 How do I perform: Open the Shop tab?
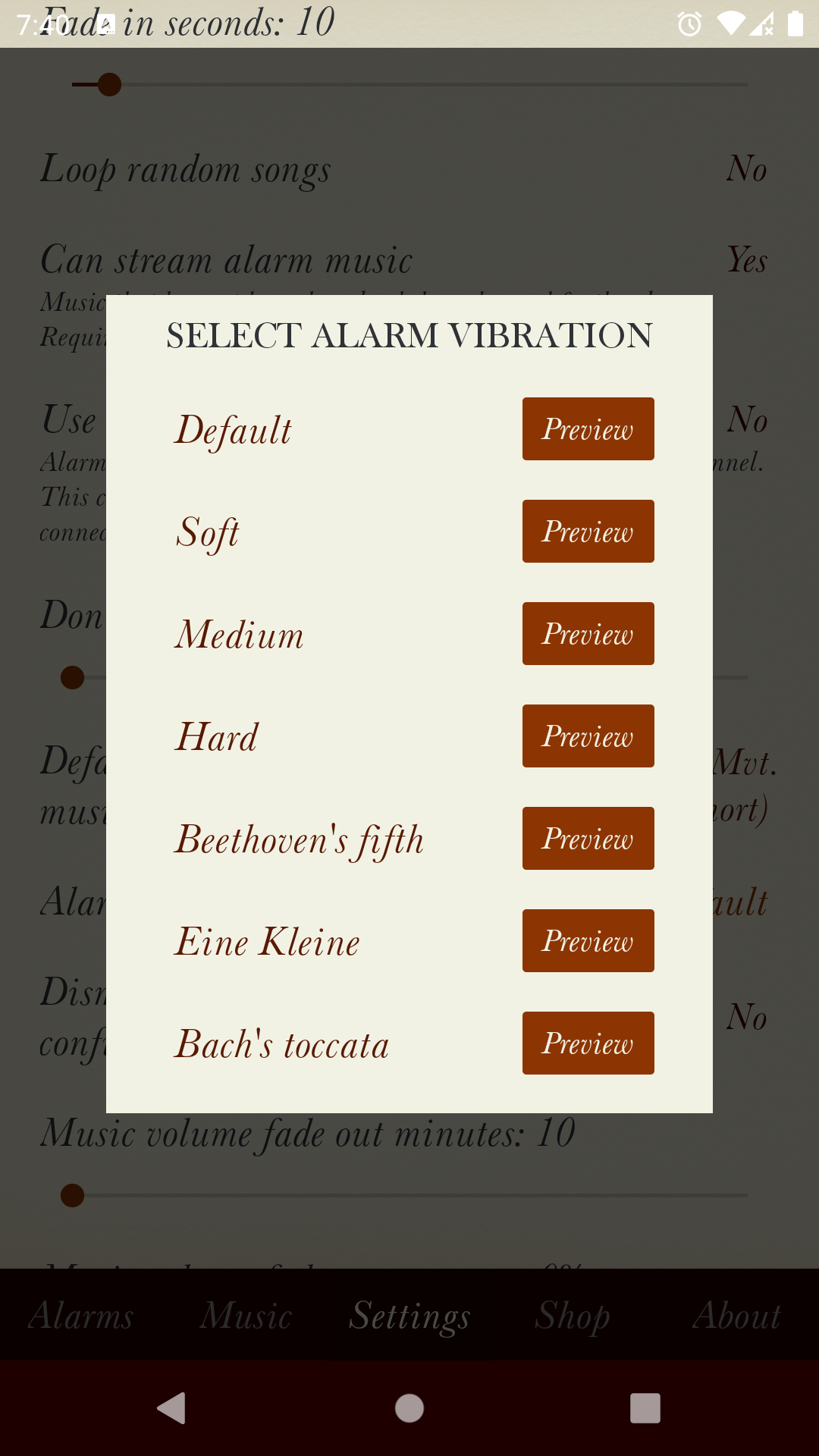[x=573, y=1316]
